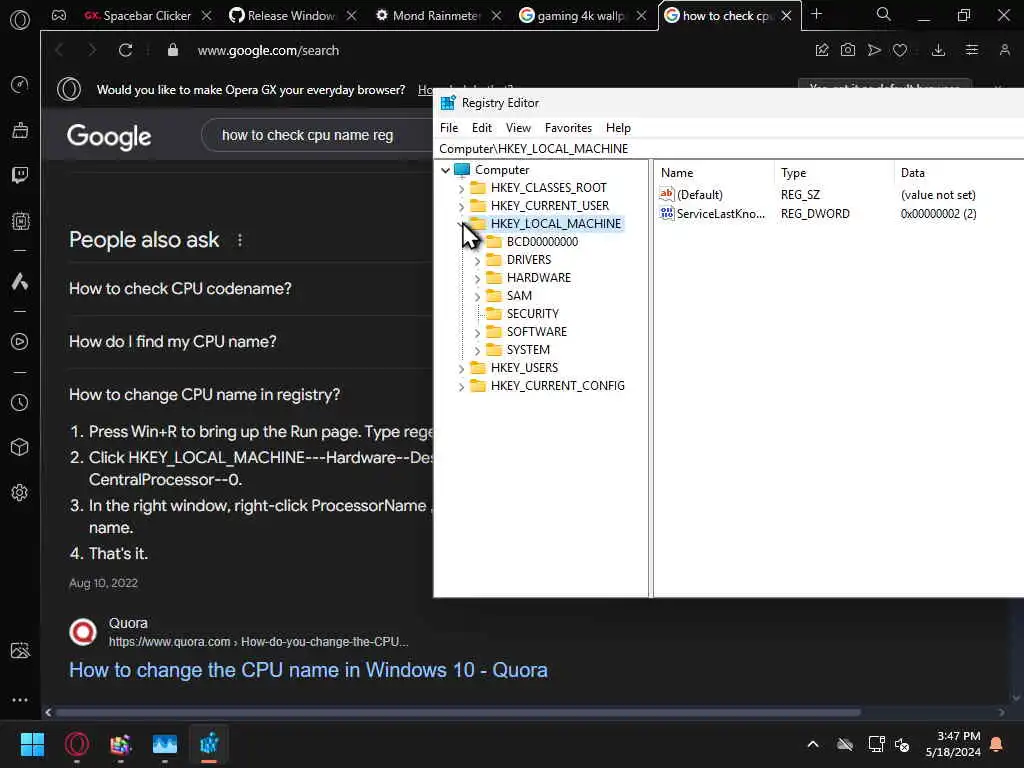
Task: Open the Player sidebar icon
Action: 20,342
